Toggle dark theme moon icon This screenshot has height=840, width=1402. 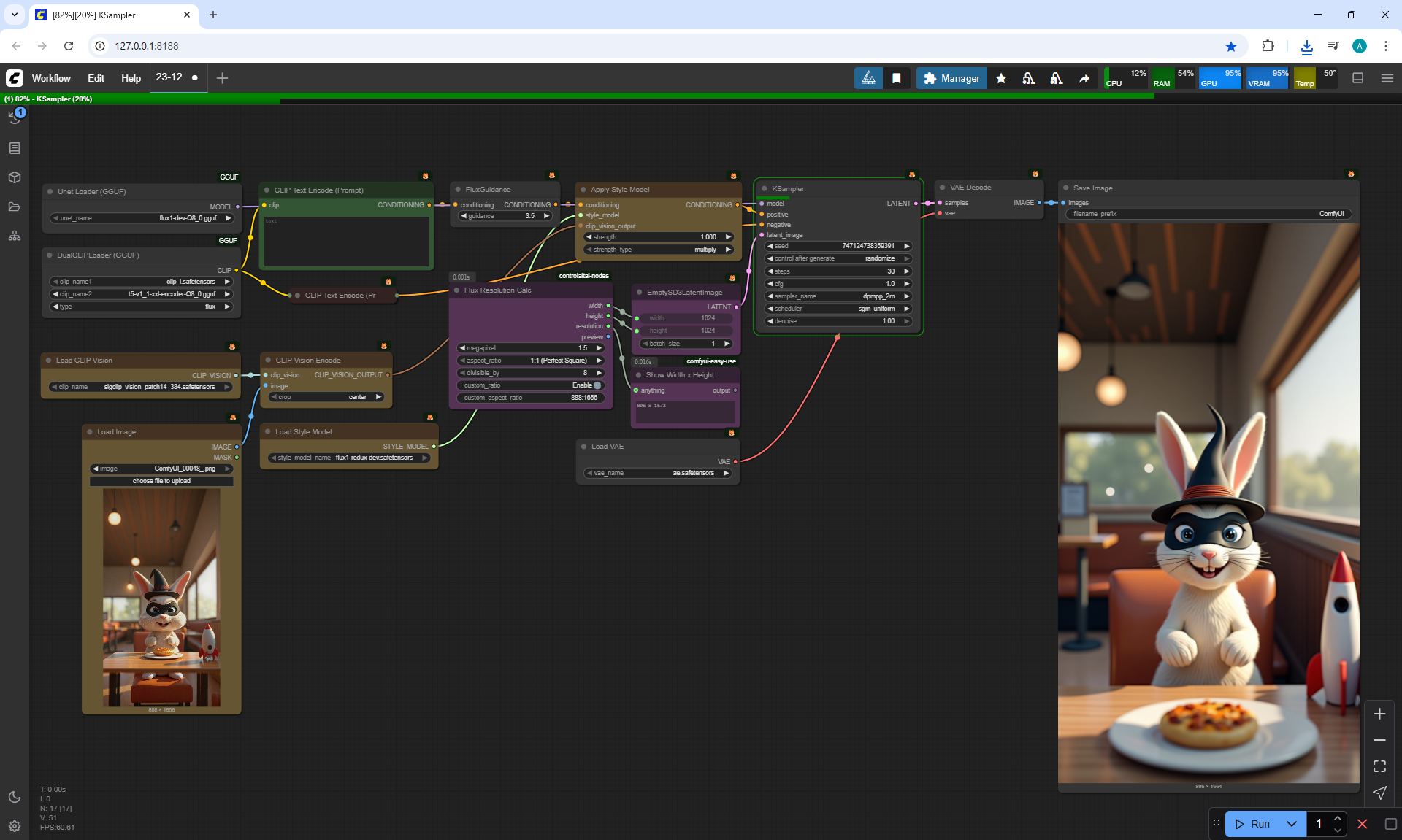coord(15,797)
